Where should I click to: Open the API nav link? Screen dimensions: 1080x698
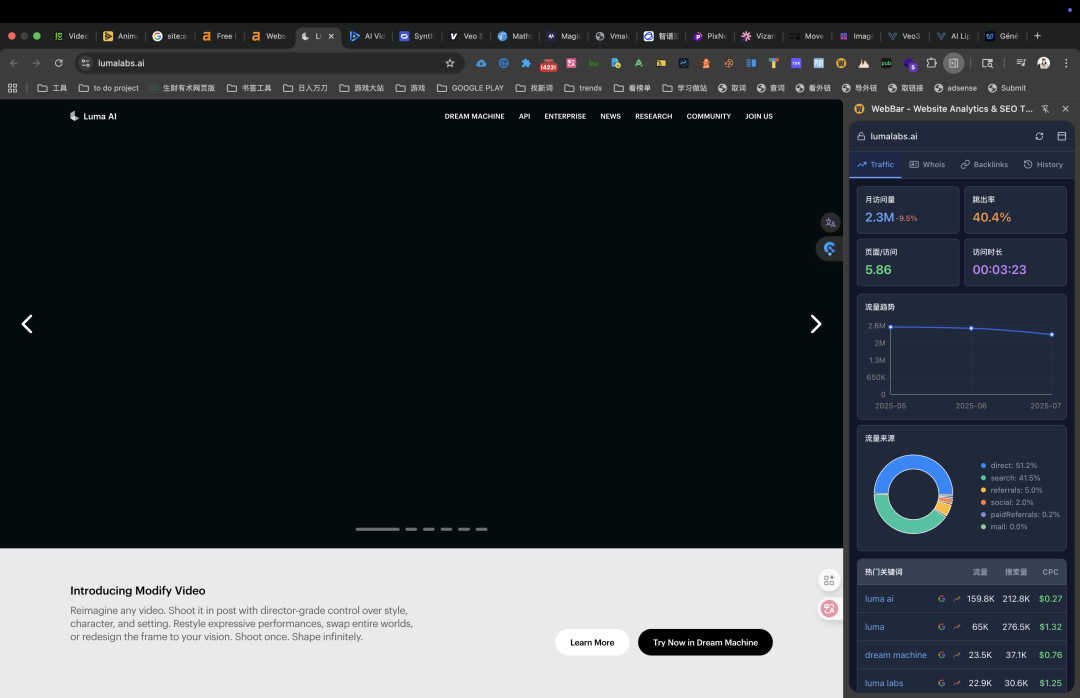tap(524, 116)
